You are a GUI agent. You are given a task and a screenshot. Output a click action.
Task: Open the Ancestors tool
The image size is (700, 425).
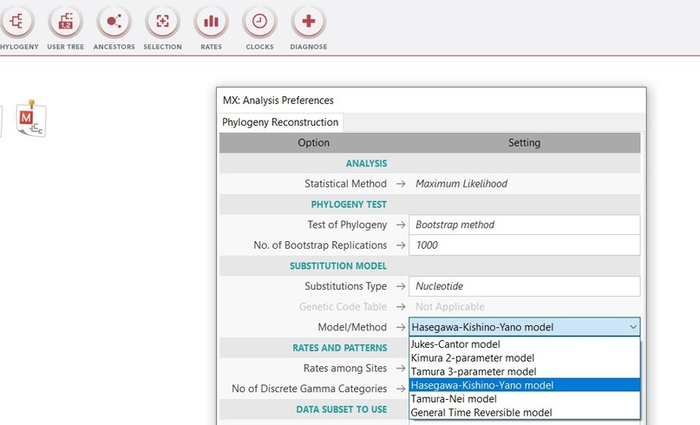click(x=114, y=22)
